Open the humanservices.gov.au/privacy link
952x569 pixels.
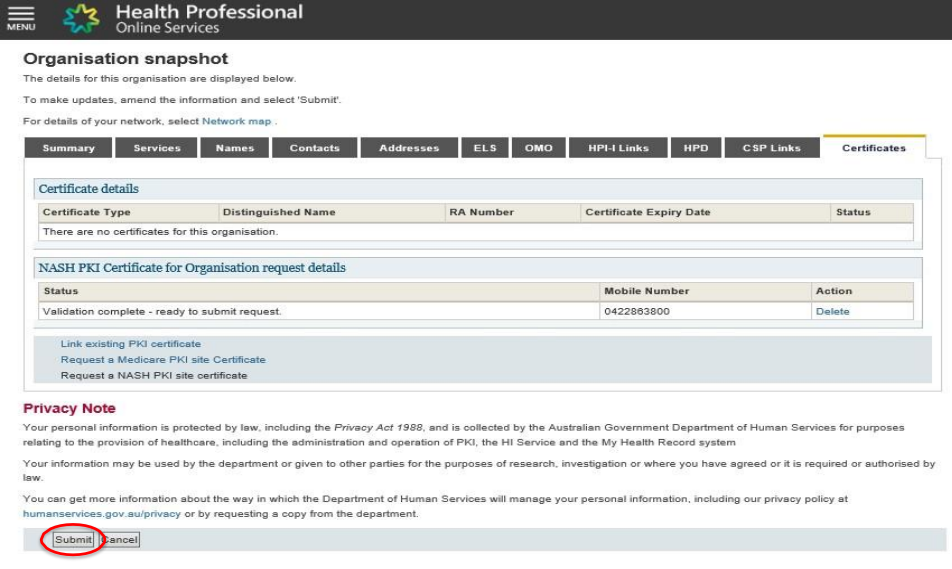pos(87,514)
